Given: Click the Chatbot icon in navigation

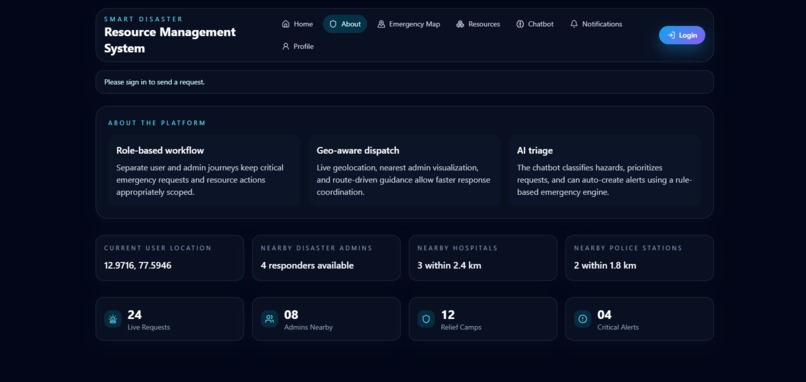Looking at the screenshot, I should point(520,24).
